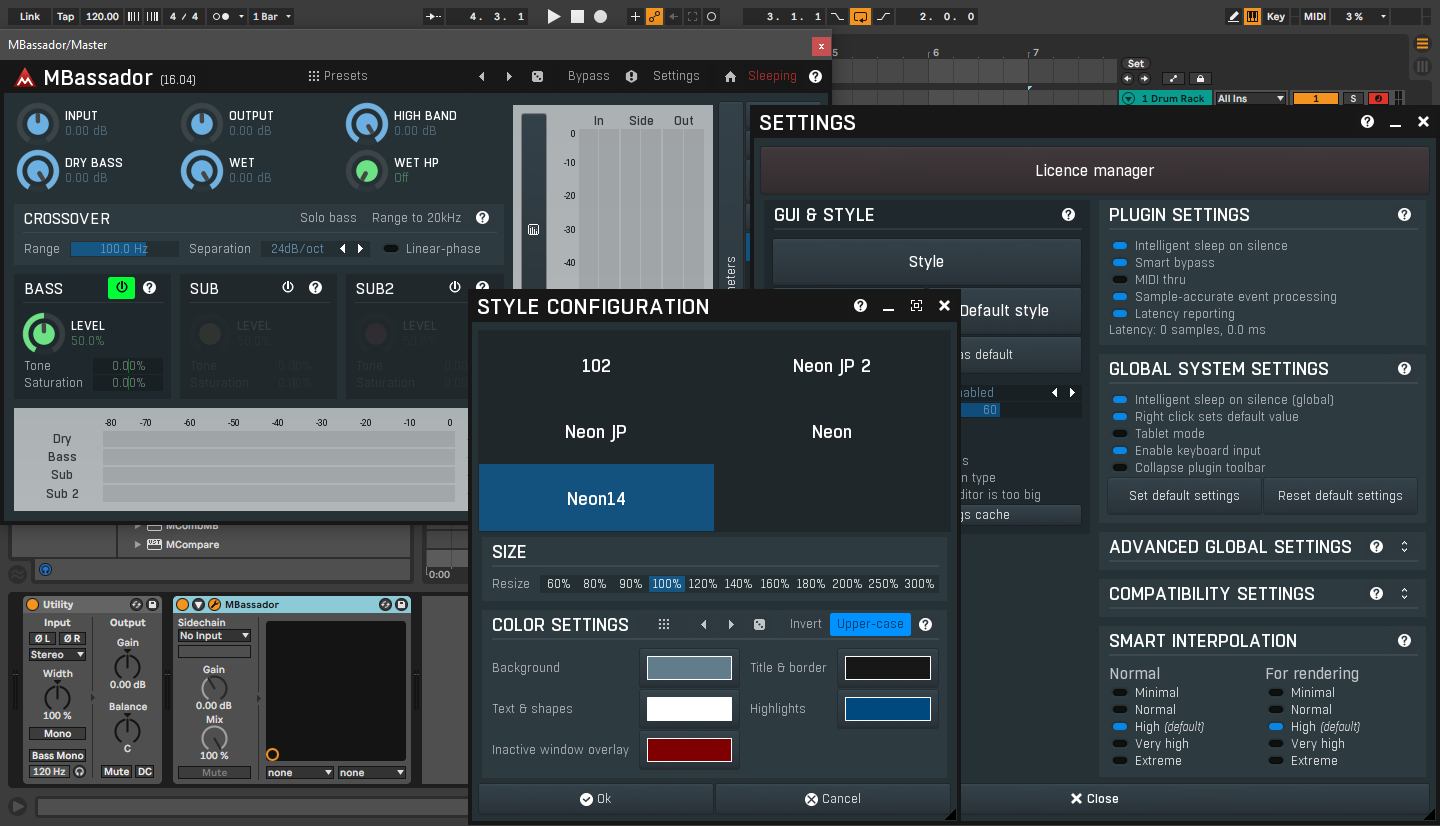1440x826 pixels.
Task: Expand the MCompare tree item
Action: click(x=138, y=545)
